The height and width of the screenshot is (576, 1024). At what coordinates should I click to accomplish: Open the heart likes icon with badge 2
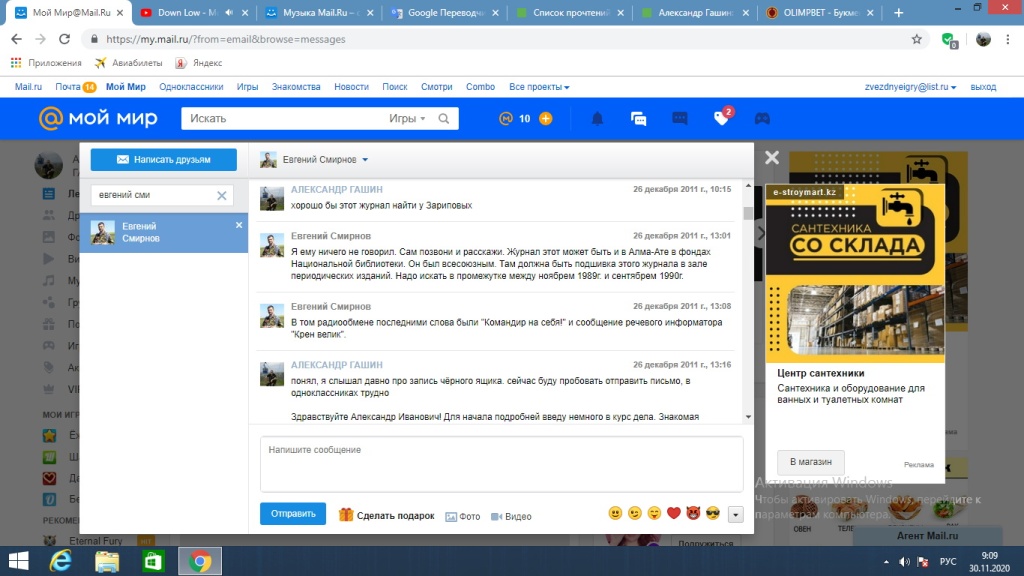(721, 118)
